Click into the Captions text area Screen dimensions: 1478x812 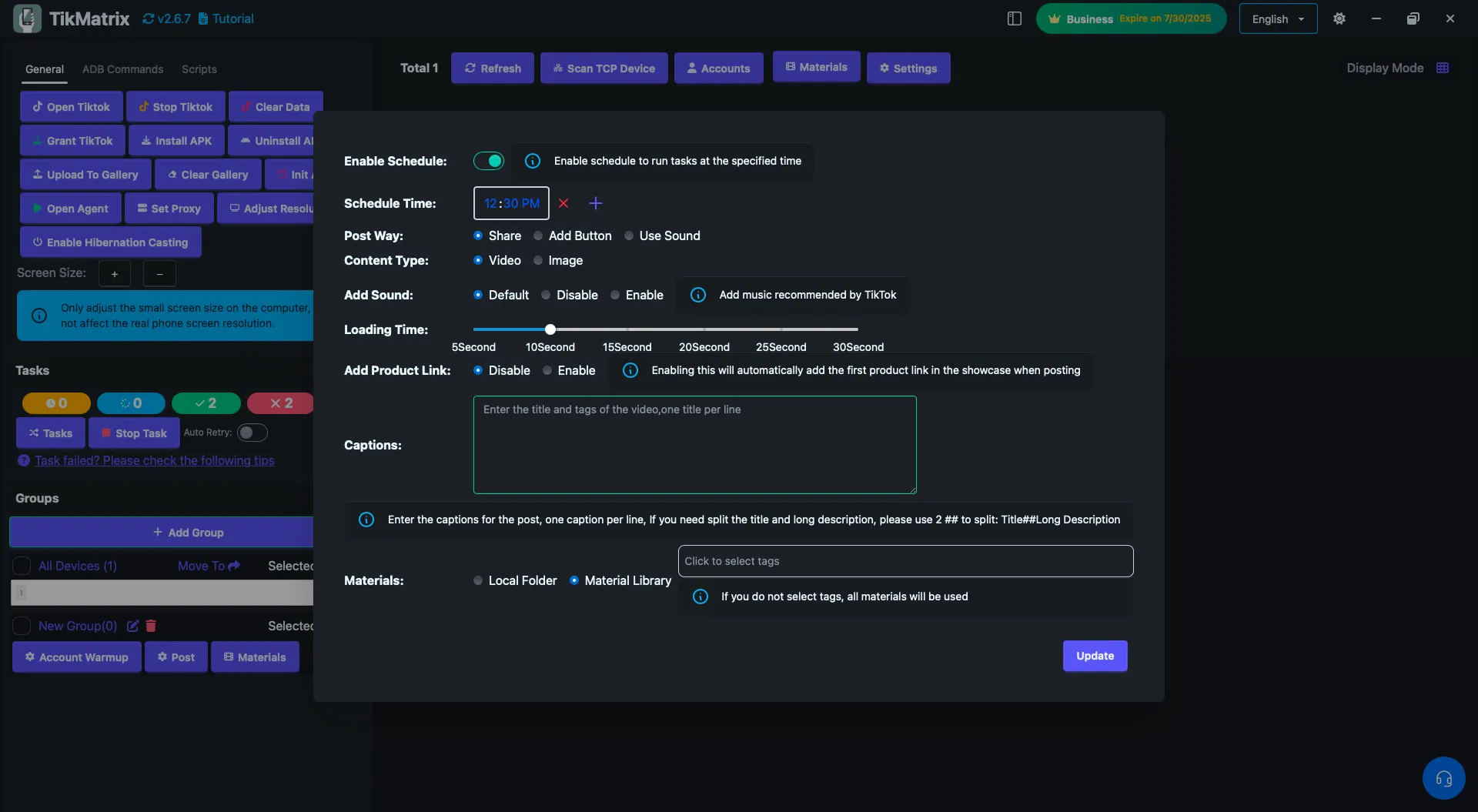694,445
